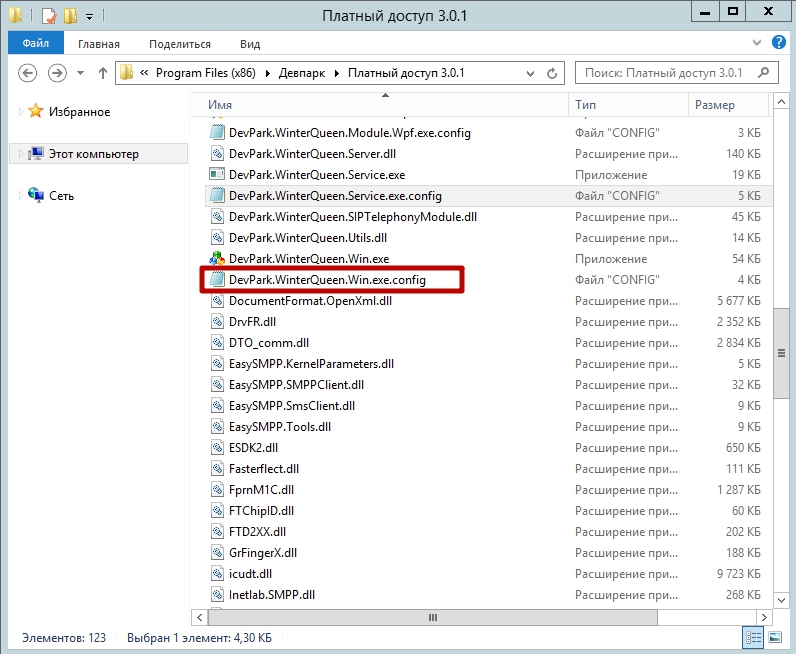Click the Back navigation arrow

pos(28,73)
